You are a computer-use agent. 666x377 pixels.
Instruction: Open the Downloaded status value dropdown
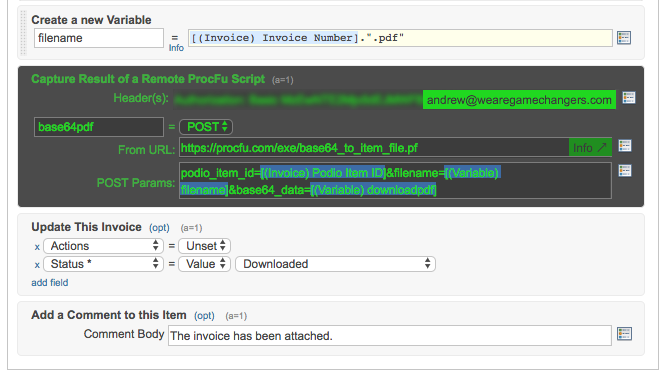335,264
